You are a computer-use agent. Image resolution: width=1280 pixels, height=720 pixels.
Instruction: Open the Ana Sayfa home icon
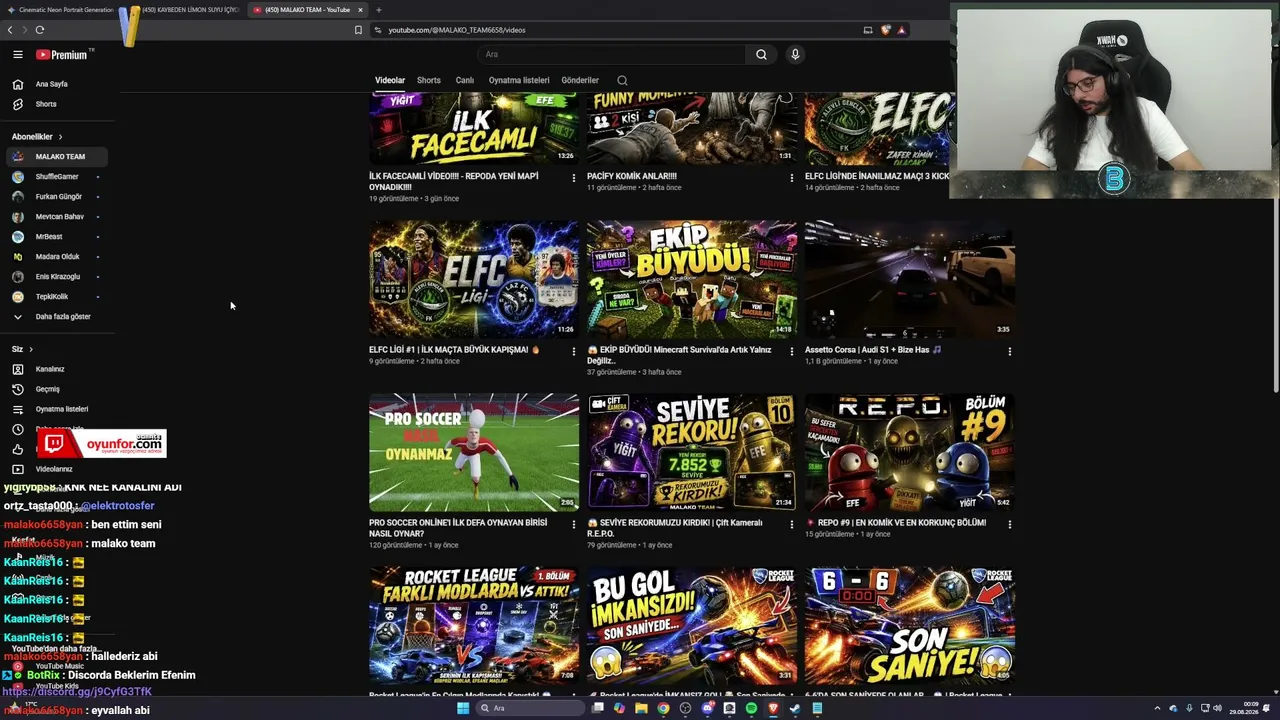point(17,84)
